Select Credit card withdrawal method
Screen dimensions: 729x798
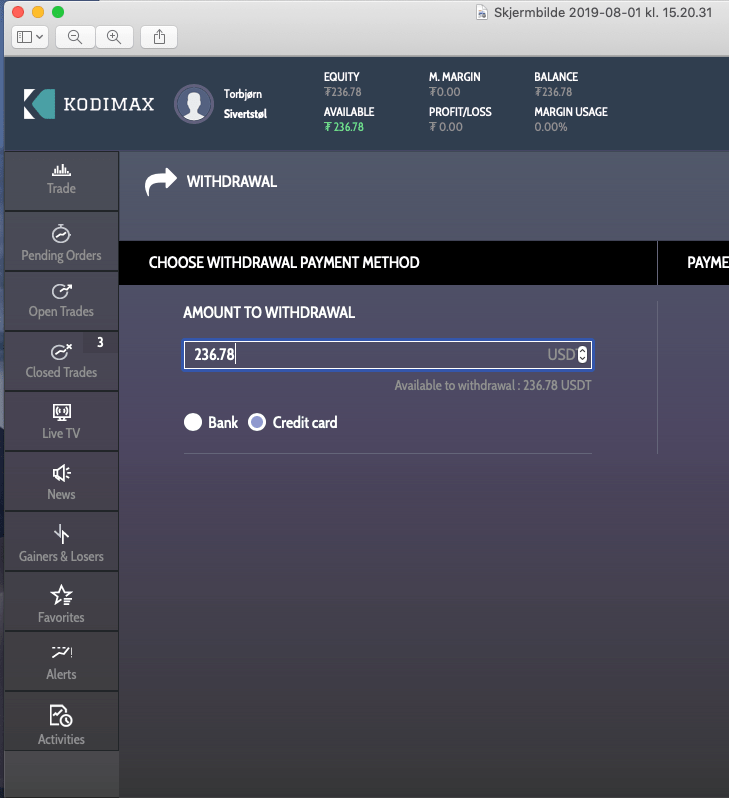pos(257,423)
